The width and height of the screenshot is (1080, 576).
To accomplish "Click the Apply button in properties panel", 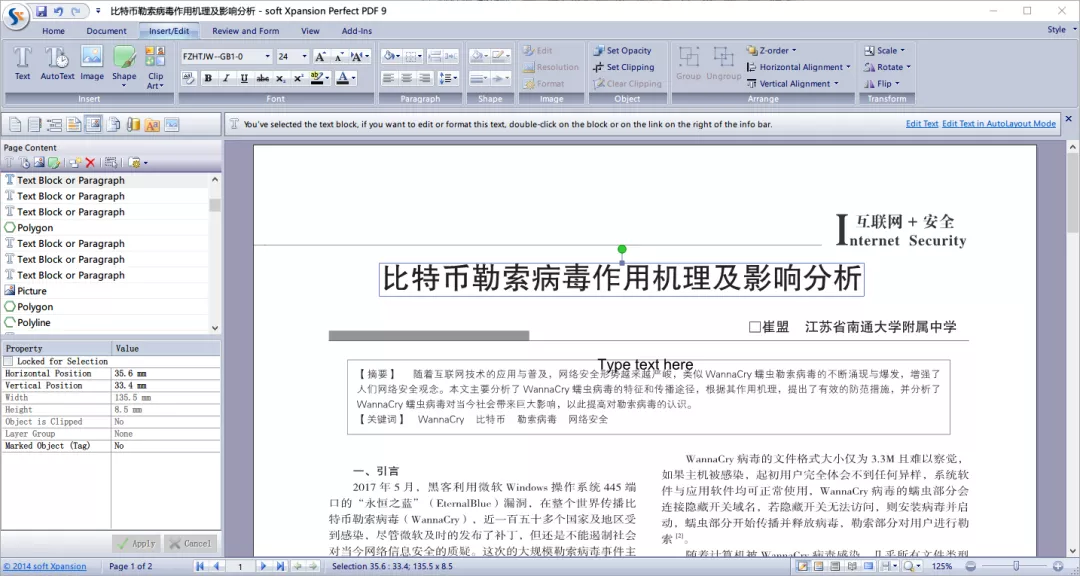I will [136, 543].
